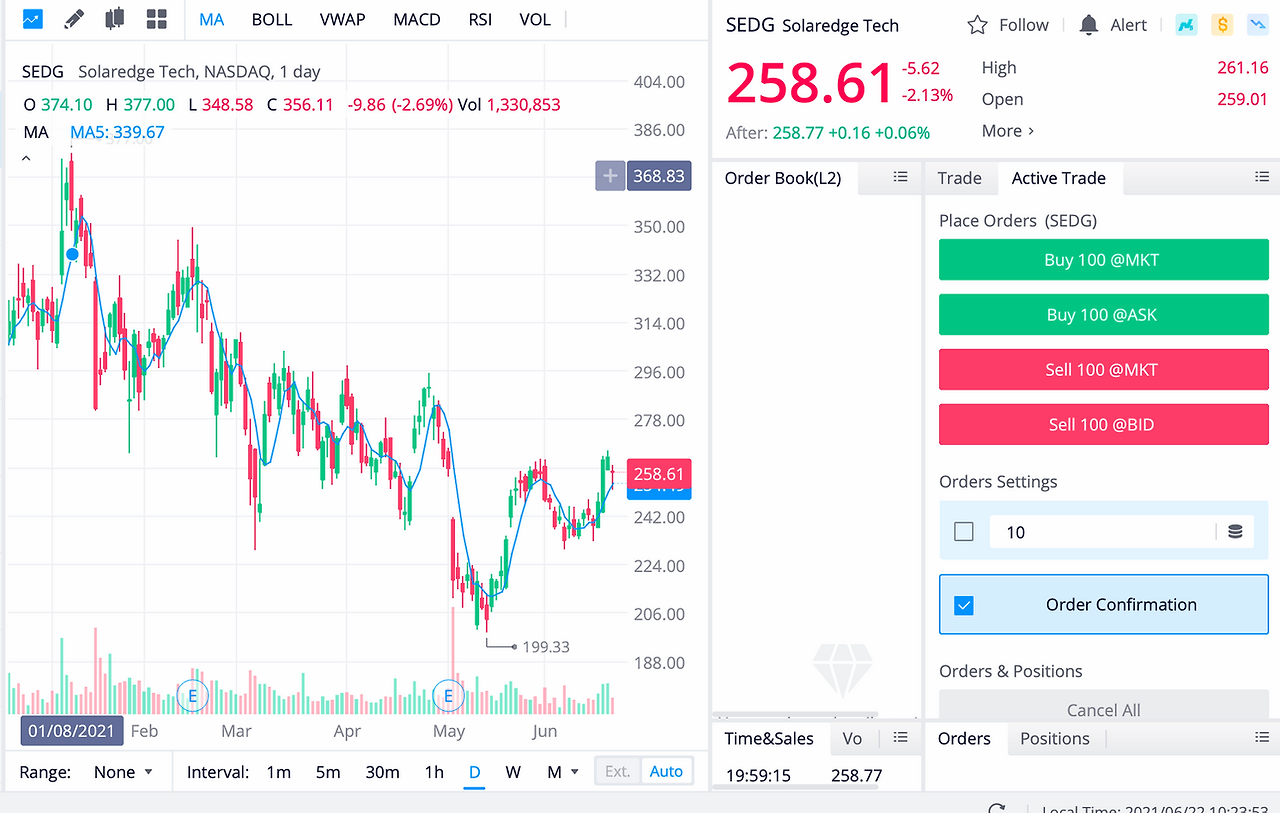Screen dimensions: 1280x813
Task: Click Sell 100 @BID button
Action: click(1103, 425)
